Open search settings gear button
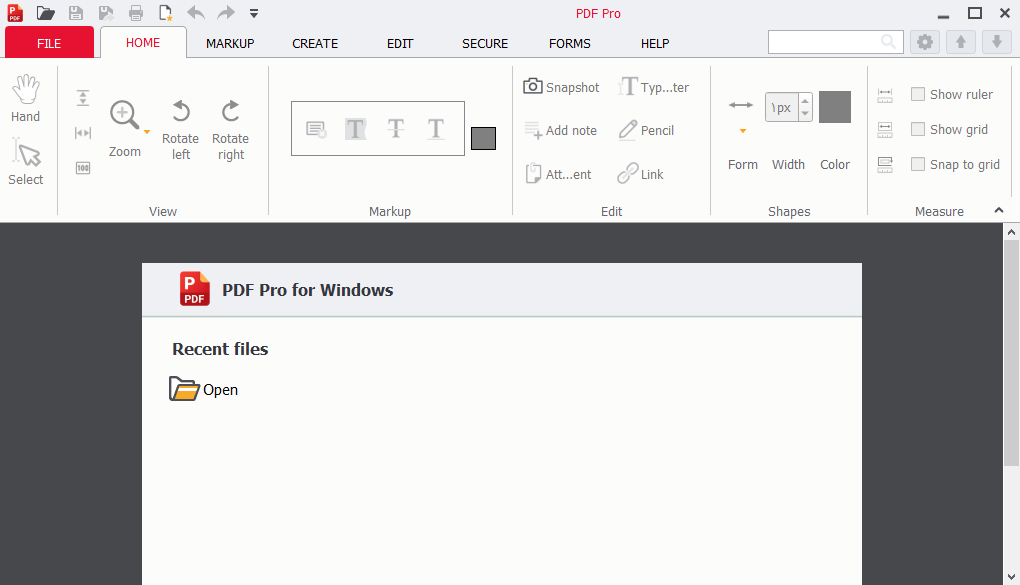This screenshot has width=1020, height=585. pos(924,42)
